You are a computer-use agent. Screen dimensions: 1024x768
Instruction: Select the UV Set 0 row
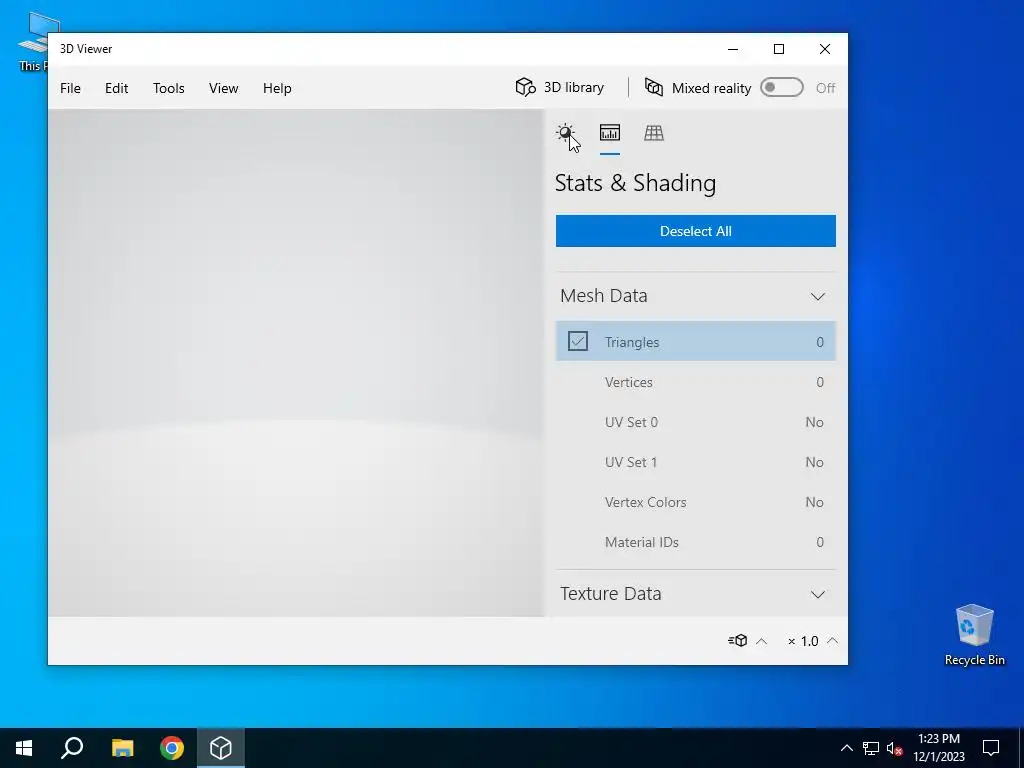click(696, 422)
